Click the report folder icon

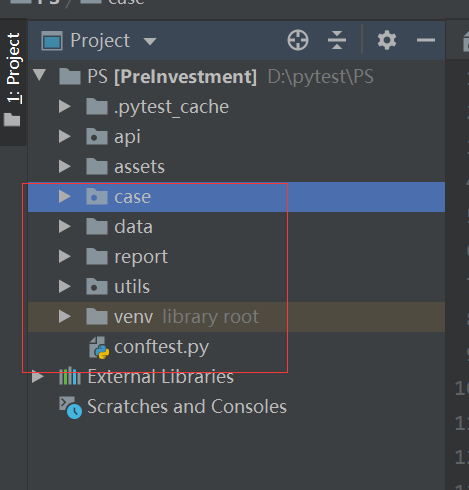point(97,256)
